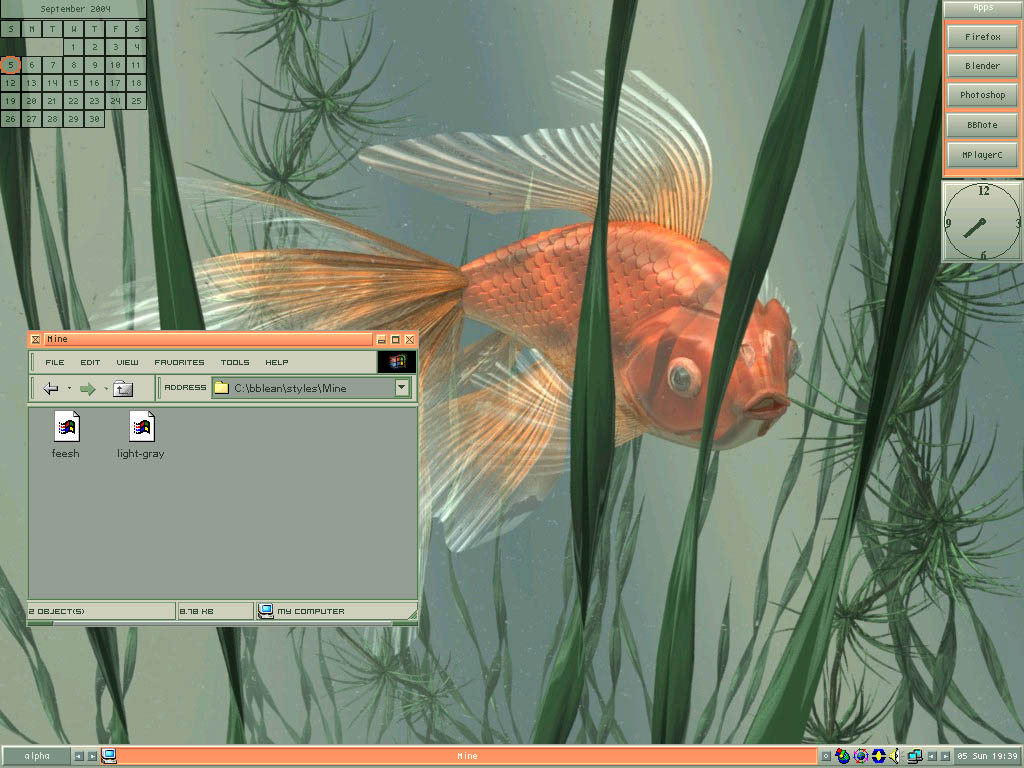Viewport: 1024px width, 768px height.
Task: Open the Back button history dropdown
Action: (69, 388)
